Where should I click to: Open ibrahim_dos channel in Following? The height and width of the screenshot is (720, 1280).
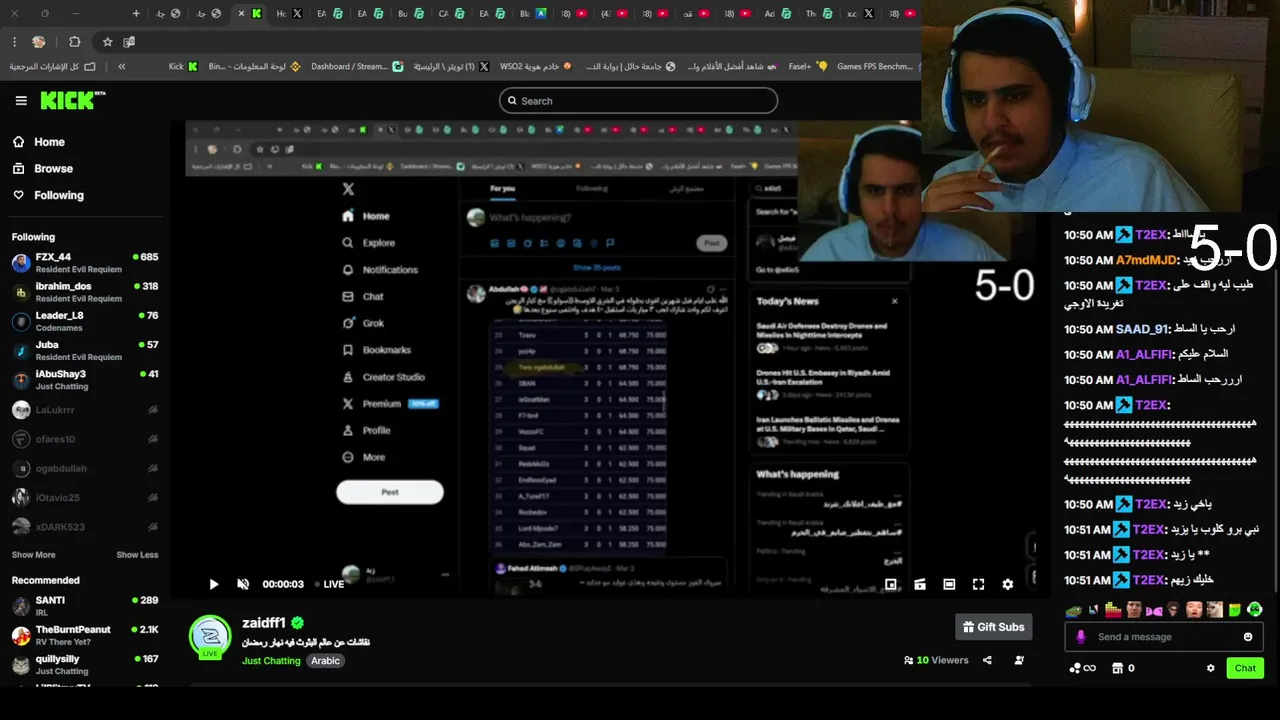84,292
